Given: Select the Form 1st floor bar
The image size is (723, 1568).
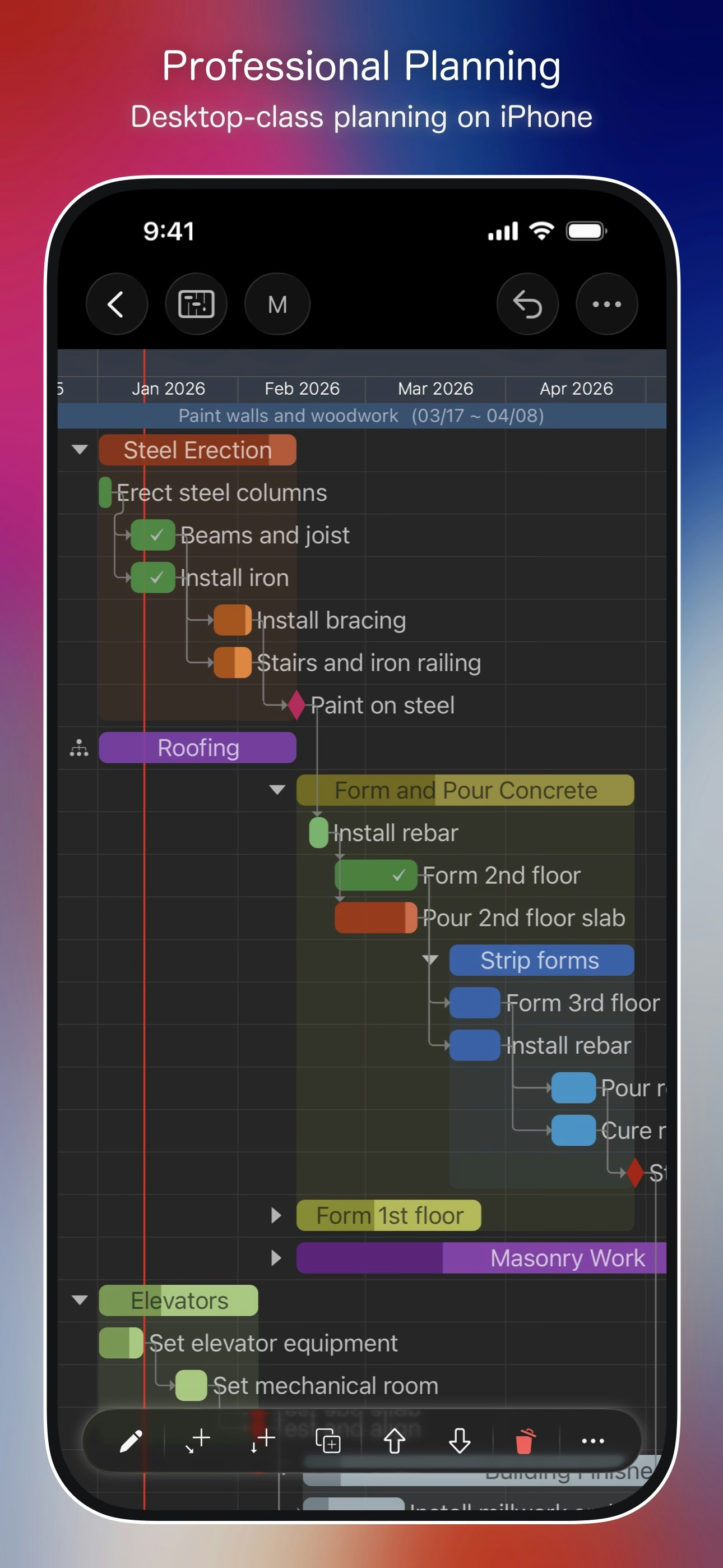Looking at the screenshot, I should 388,1216.
